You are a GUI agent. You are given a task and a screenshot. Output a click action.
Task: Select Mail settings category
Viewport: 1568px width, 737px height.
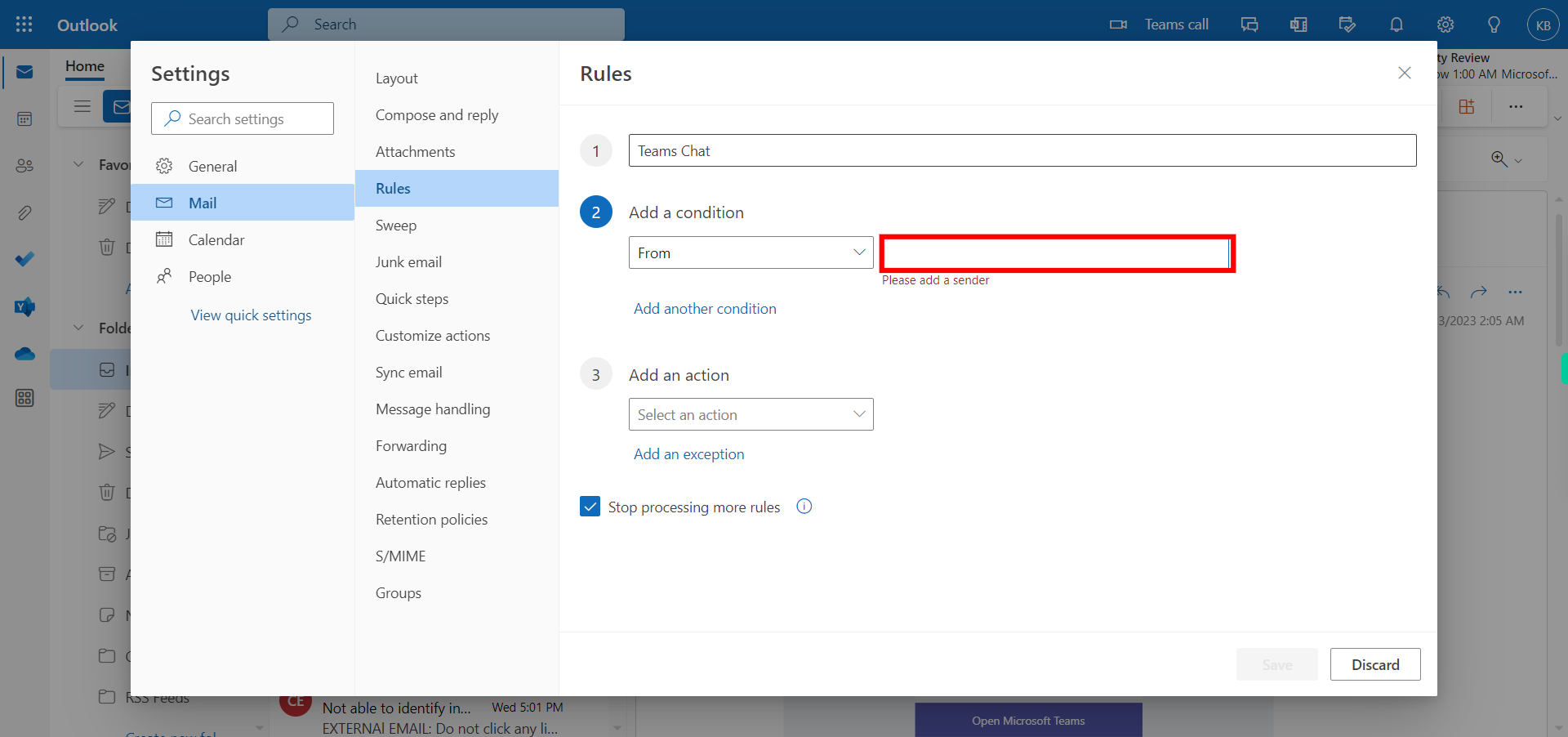(x=243, y=203)
